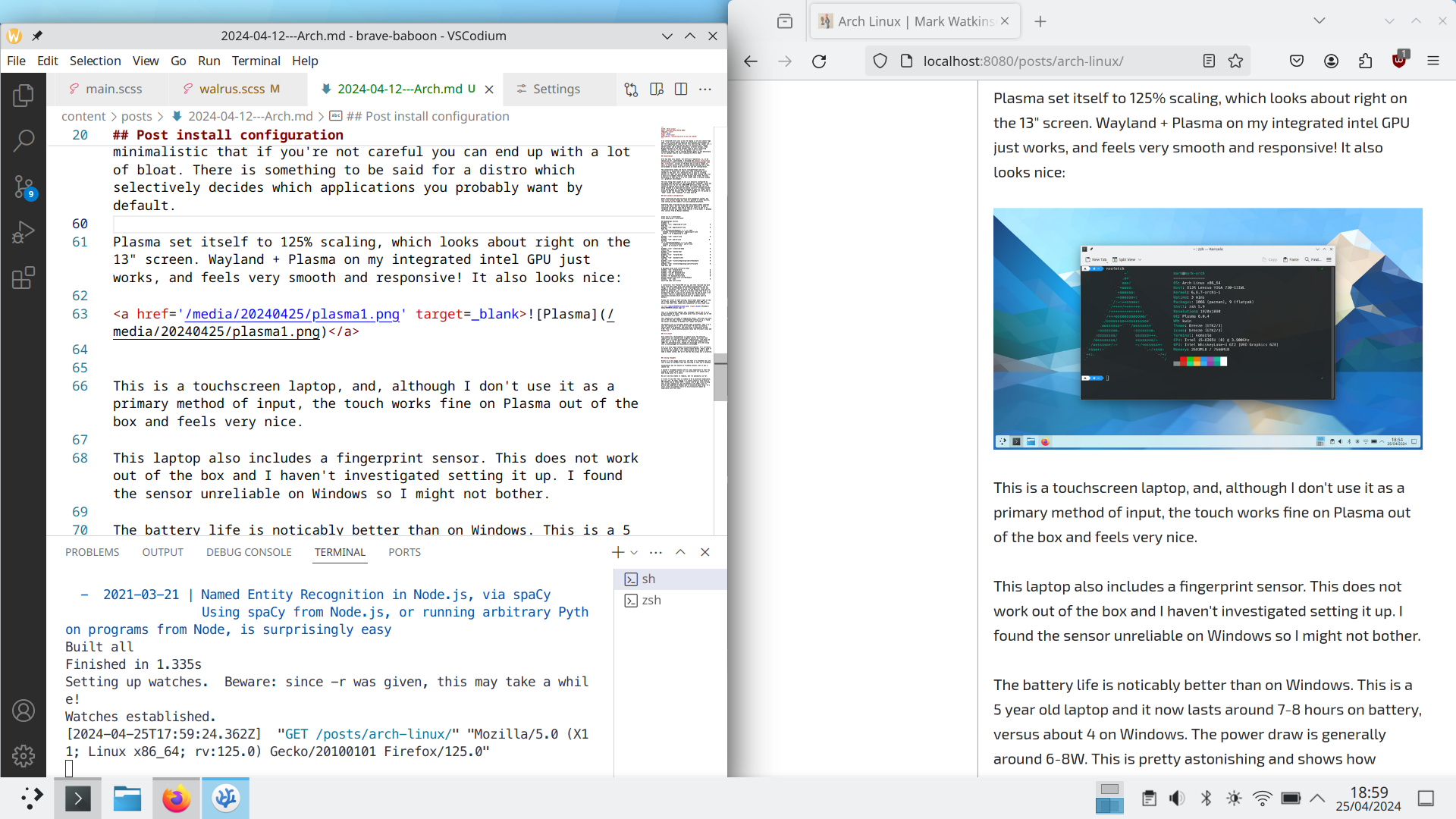Open the Plasma desktop screenshot image
This screenshot has height=819, width=1456.
[x=1207, y=328]
